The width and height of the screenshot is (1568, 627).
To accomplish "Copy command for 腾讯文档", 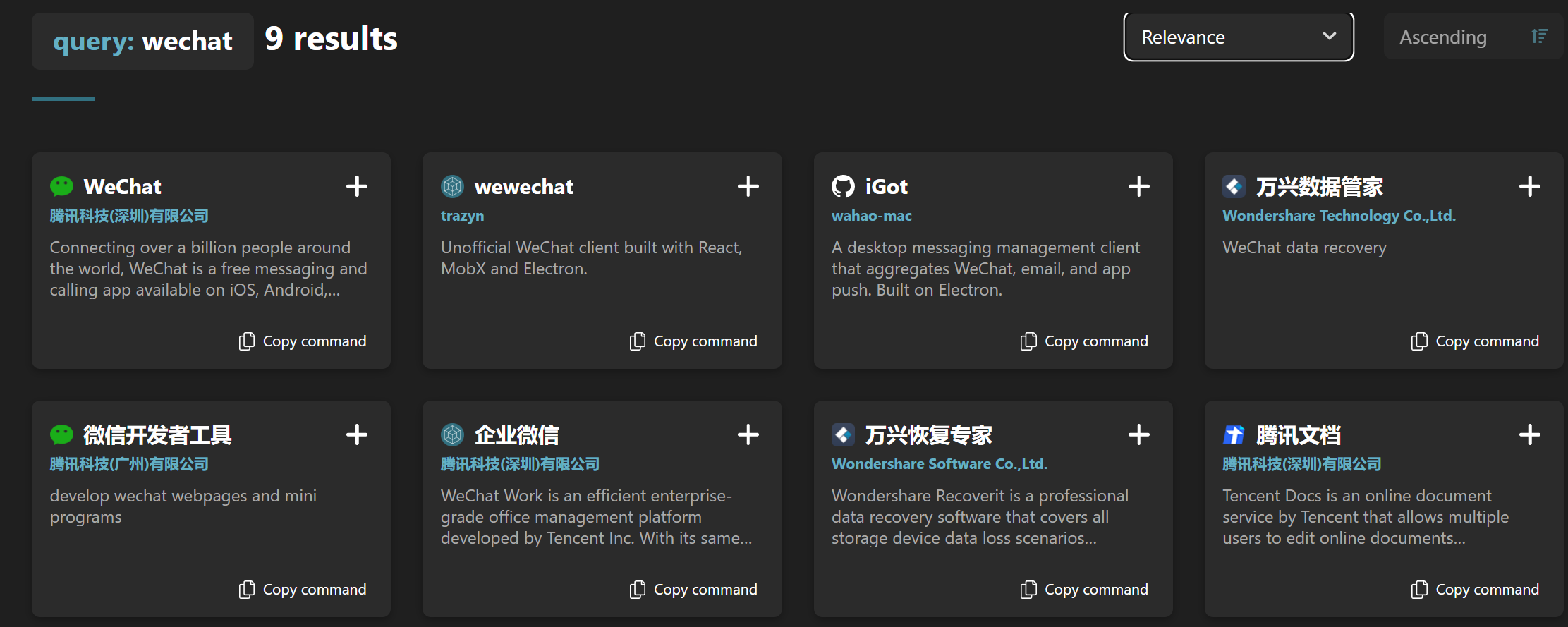I will click(1475, 590).
